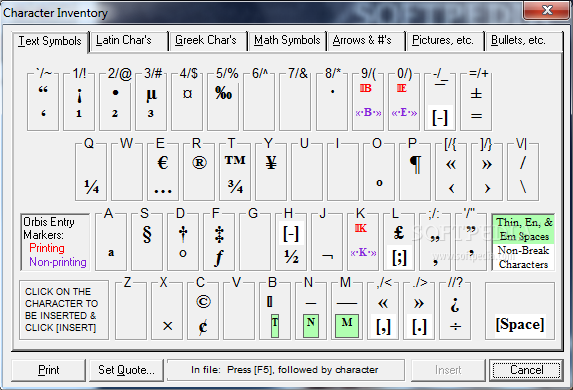The image size is (573, 390).
Task: Close the Character Inventory window
Action: (547, 10)
